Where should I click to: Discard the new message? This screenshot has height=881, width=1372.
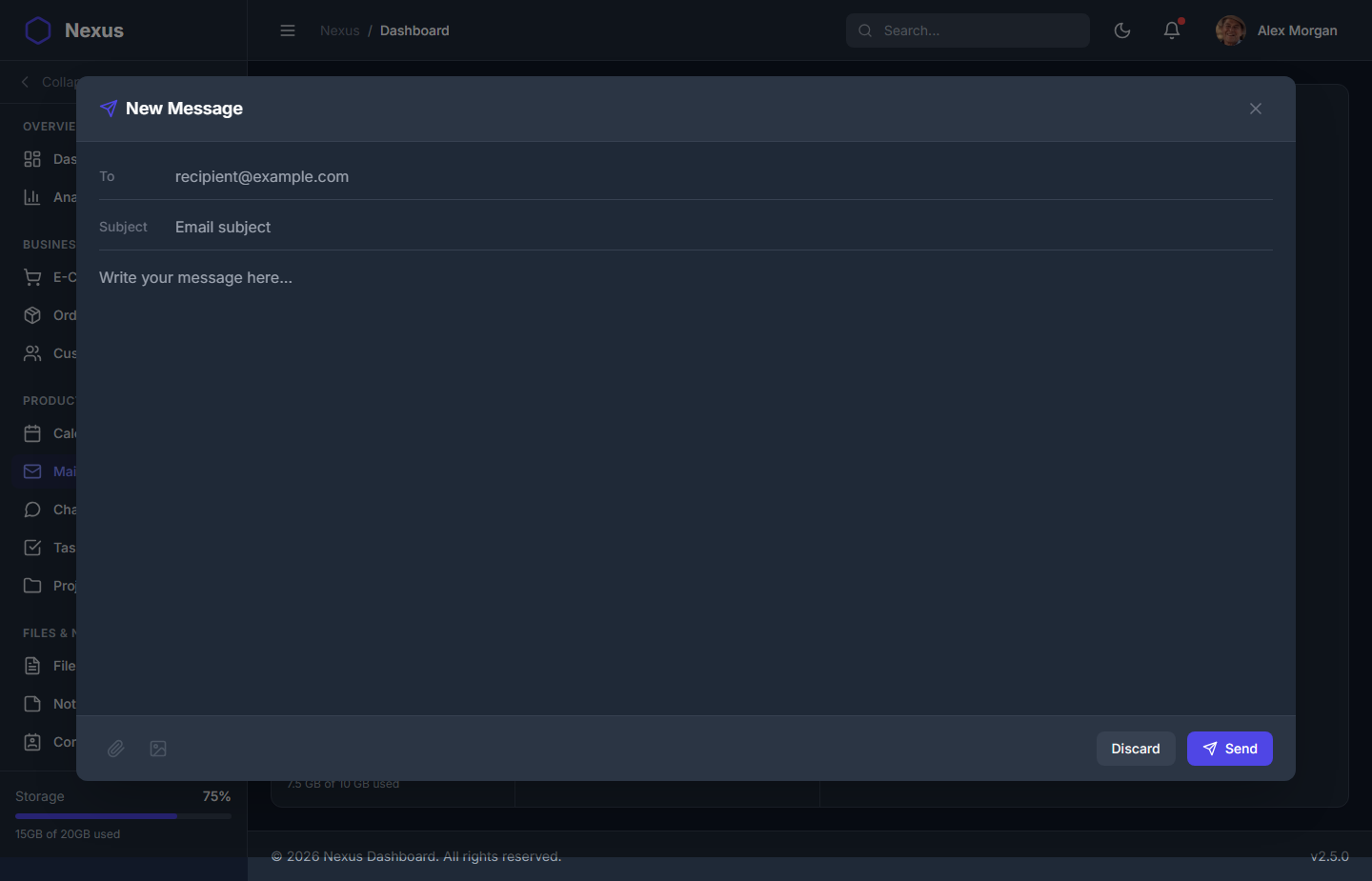coord(1136,749)
